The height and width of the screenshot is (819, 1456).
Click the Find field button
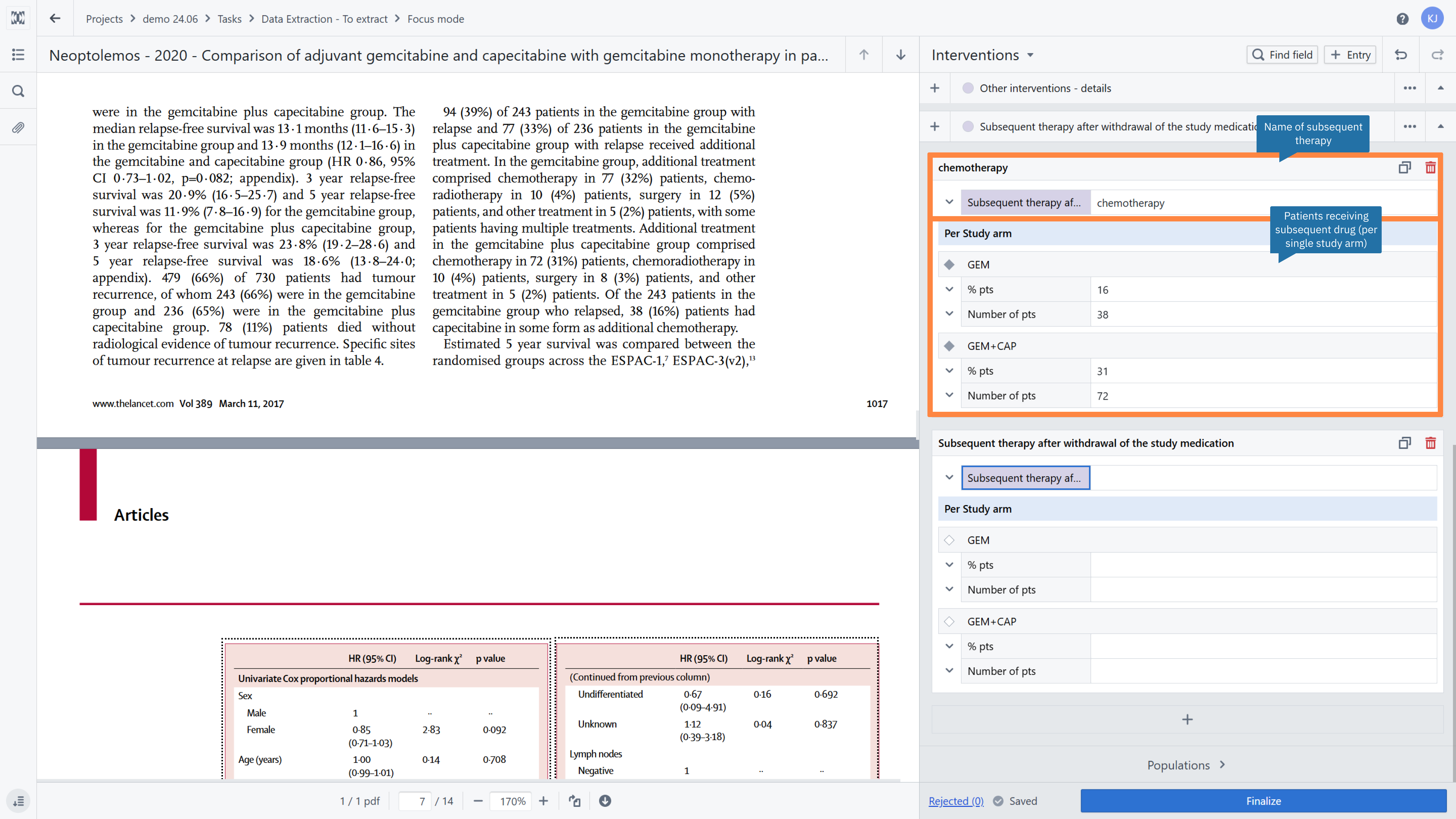[1282, 55]
